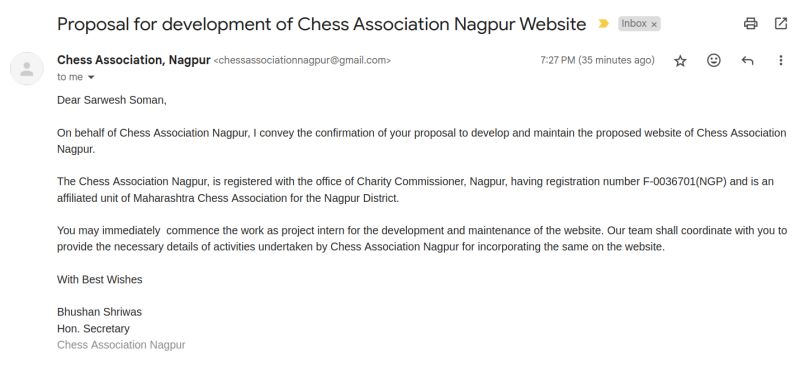
Task: Toggle the yellow importance marker
Action: [x=604, y=23]
